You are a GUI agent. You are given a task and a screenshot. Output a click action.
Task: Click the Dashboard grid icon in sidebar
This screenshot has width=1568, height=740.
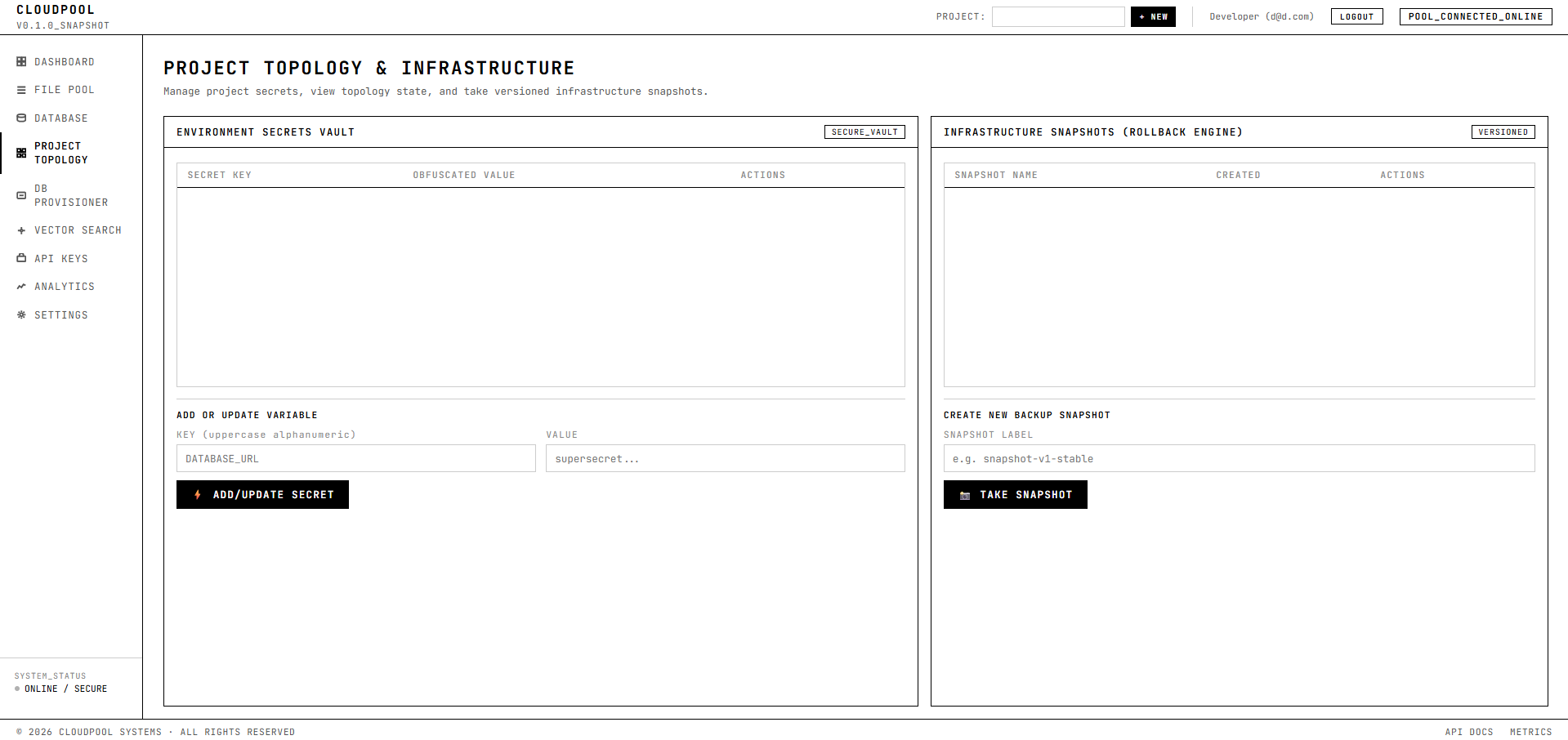tap(21, 62)
